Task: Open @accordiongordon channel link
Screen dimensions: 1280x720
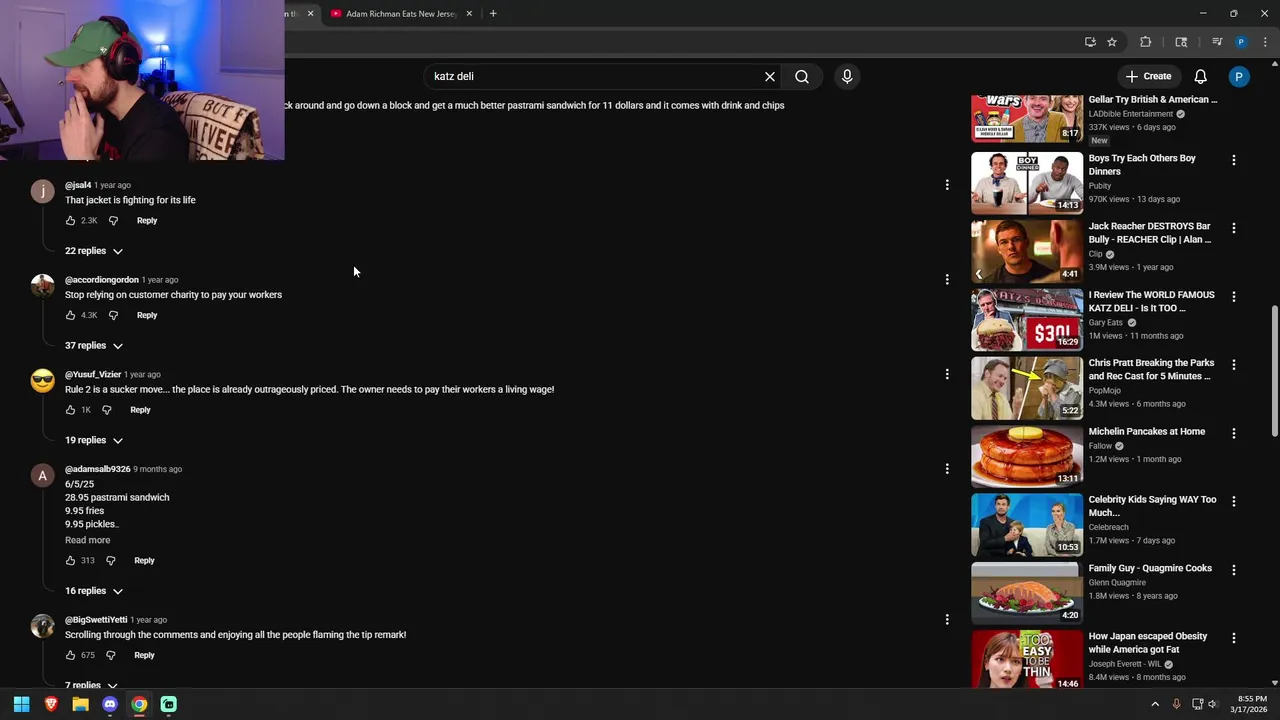Action: pyautogui.click(x=102, y=280)
